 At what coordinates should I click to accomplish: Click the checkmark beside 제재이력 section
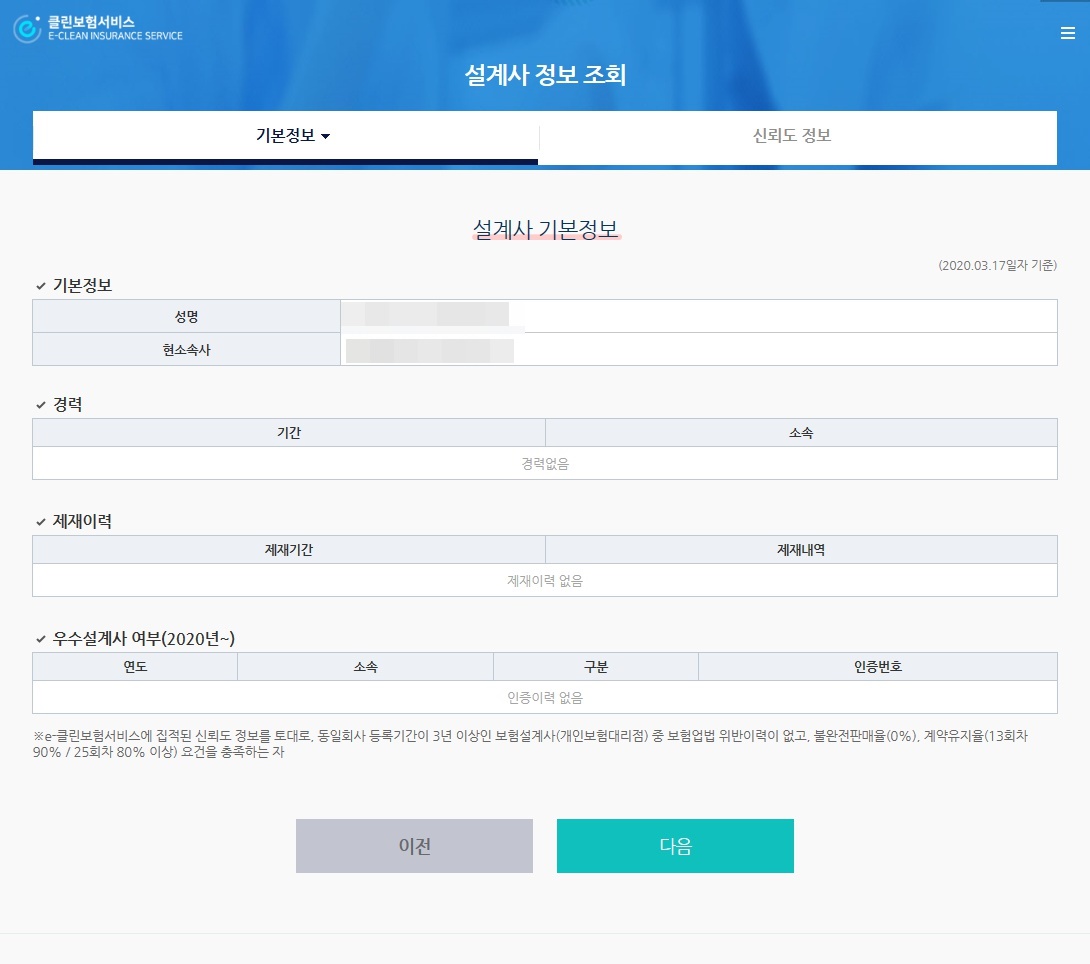(x=40, y=521)
